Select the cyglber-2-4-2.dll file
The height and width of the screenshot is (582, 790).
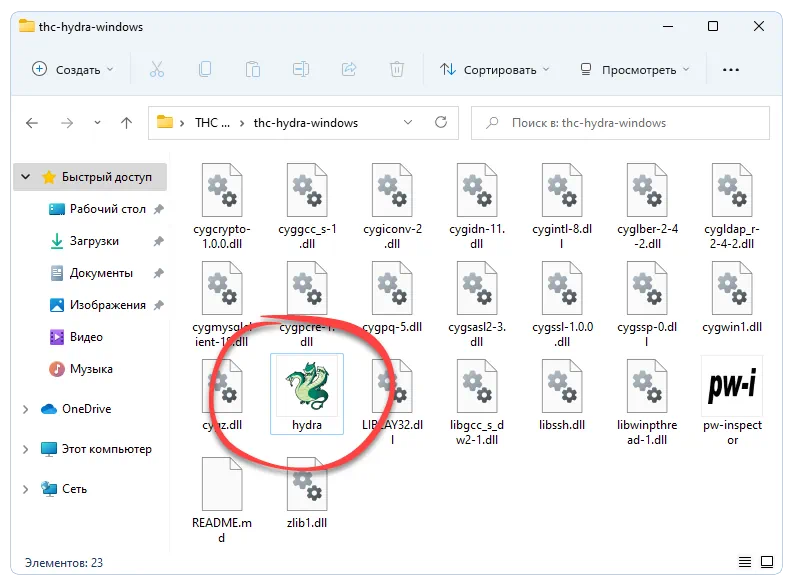pyautogui.click(x=647, y=206)
